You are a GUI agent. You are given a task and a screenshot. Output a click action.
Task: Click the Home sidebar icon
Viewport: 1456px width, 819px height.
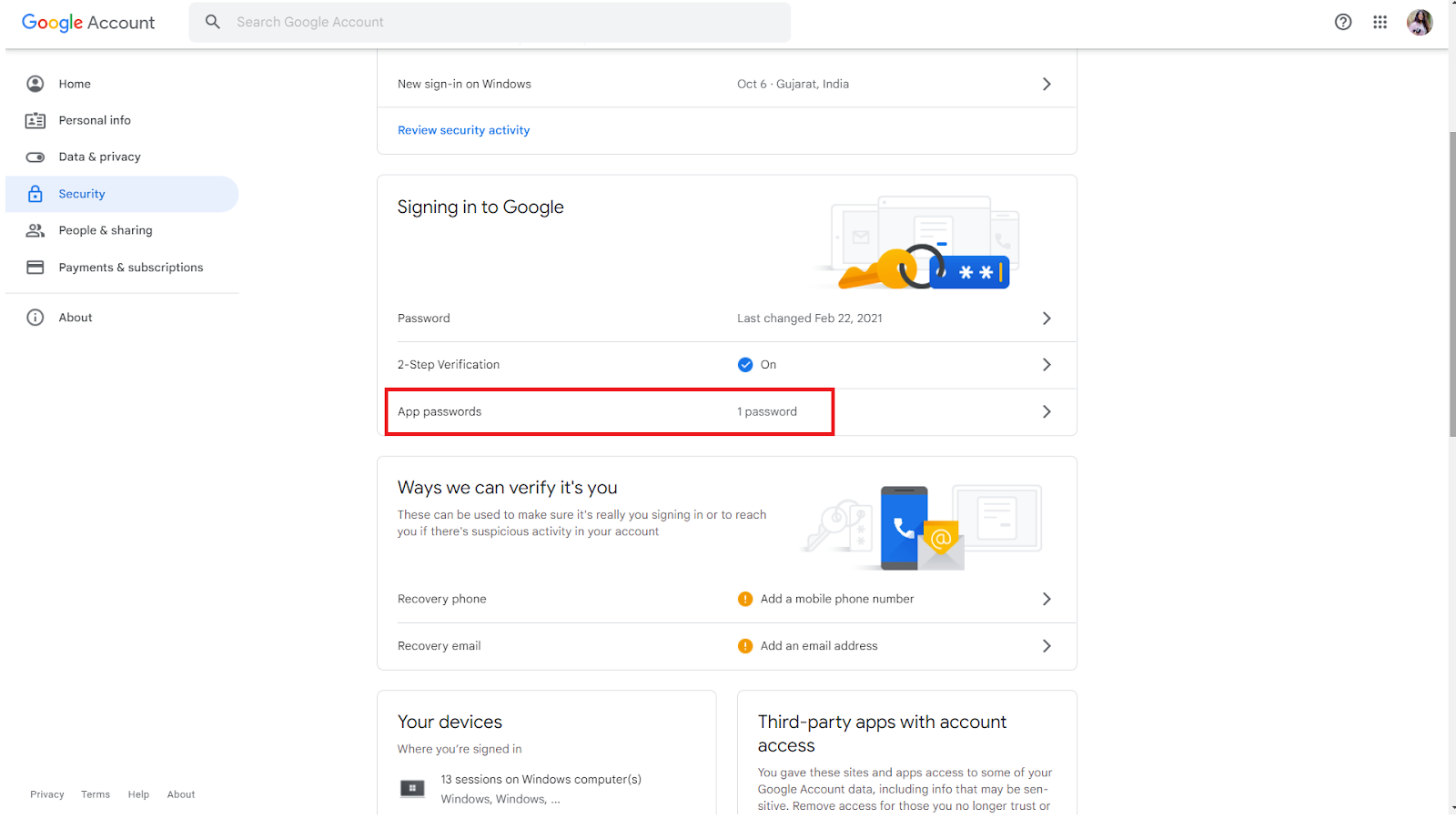pos(35,84)
